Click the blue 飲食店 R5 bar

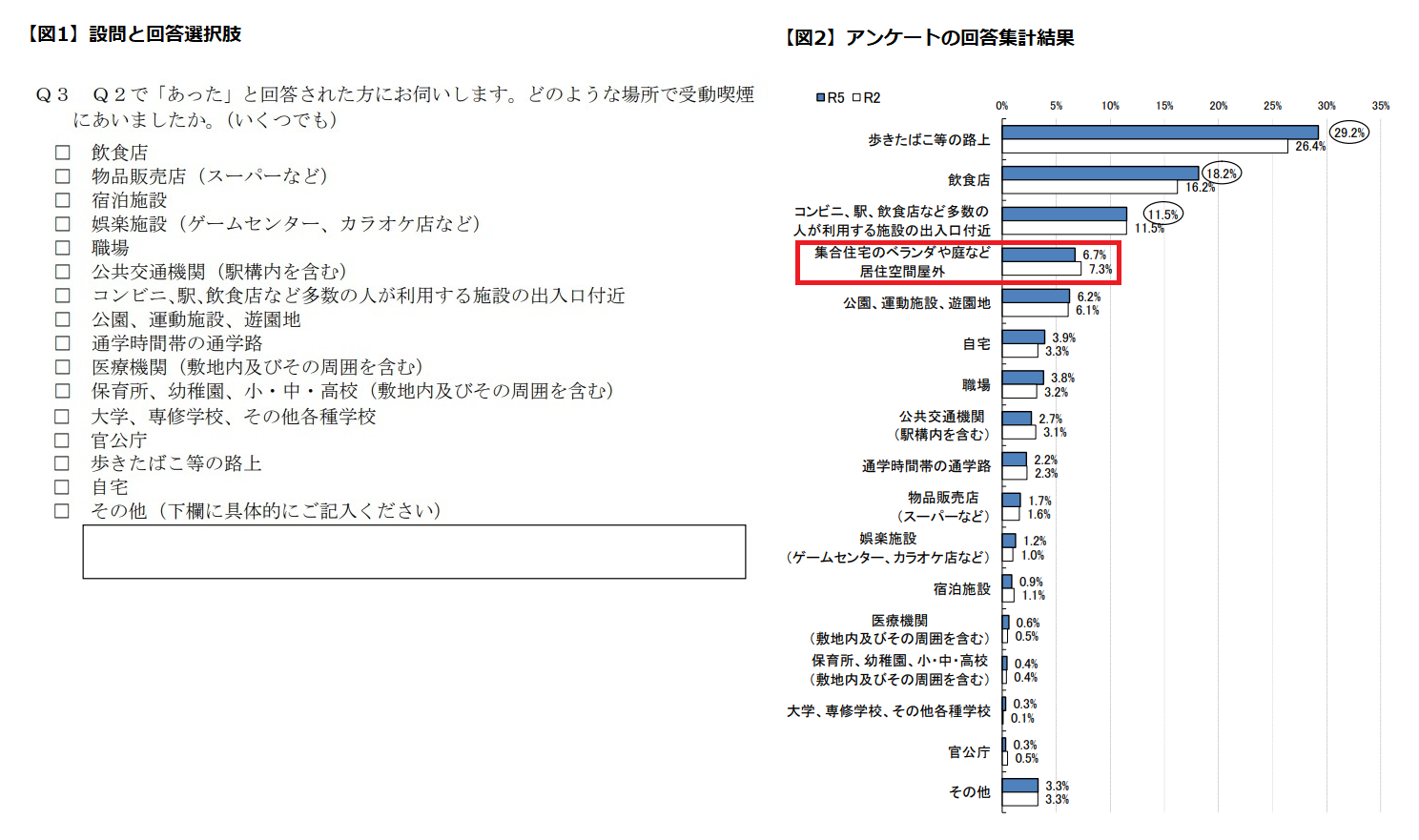(1100, 174)
